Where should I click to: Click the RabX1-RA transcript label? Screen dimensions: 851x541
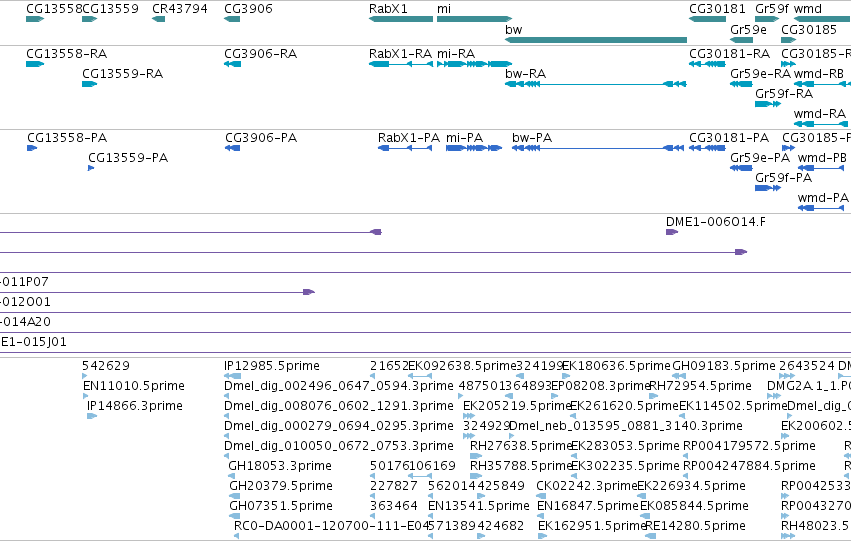(401, 54)
